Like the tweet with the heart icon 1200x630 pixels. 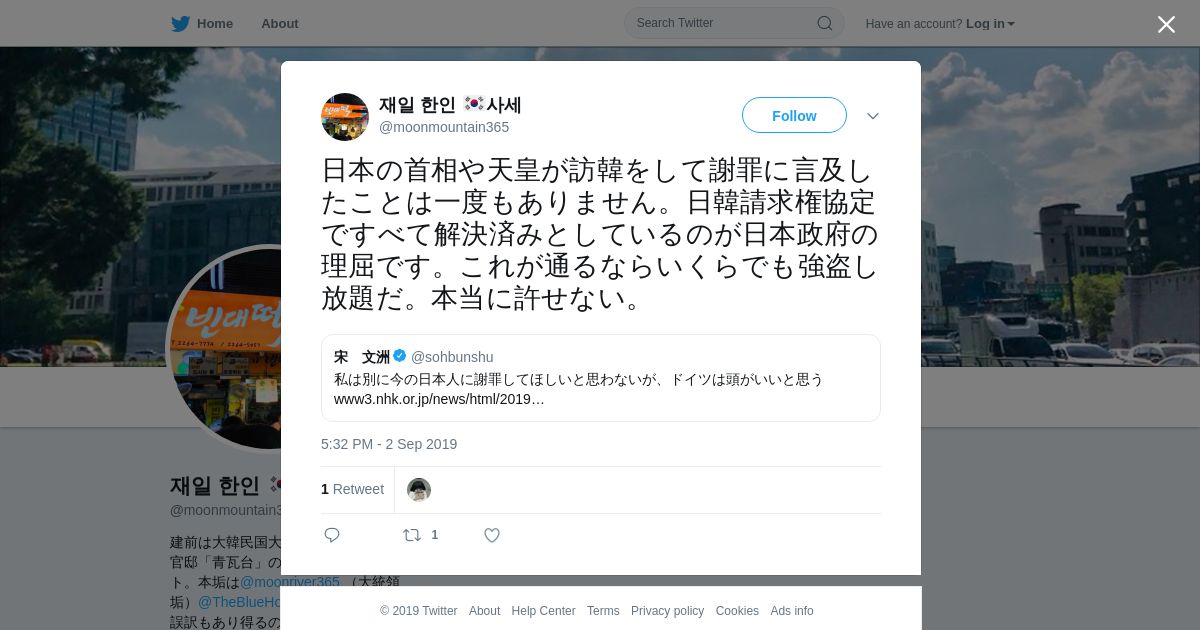[492, 535]
